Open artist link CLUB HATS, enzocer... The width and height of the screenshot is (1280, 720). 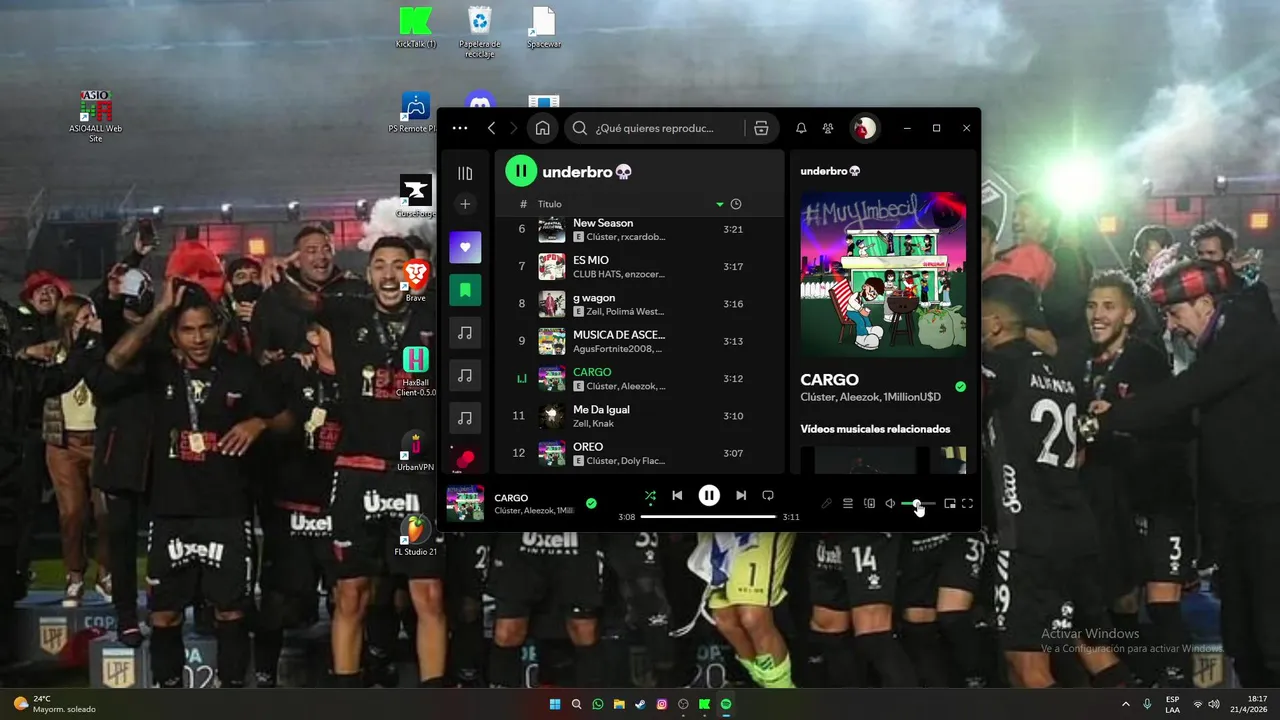click(x=619, y=274)
